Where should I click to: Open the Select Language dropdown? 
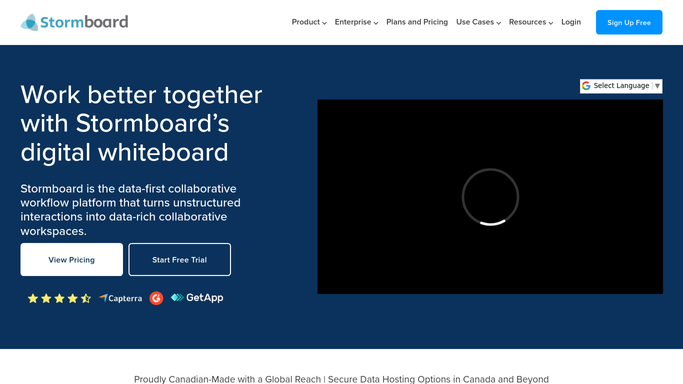click(621, 86)
